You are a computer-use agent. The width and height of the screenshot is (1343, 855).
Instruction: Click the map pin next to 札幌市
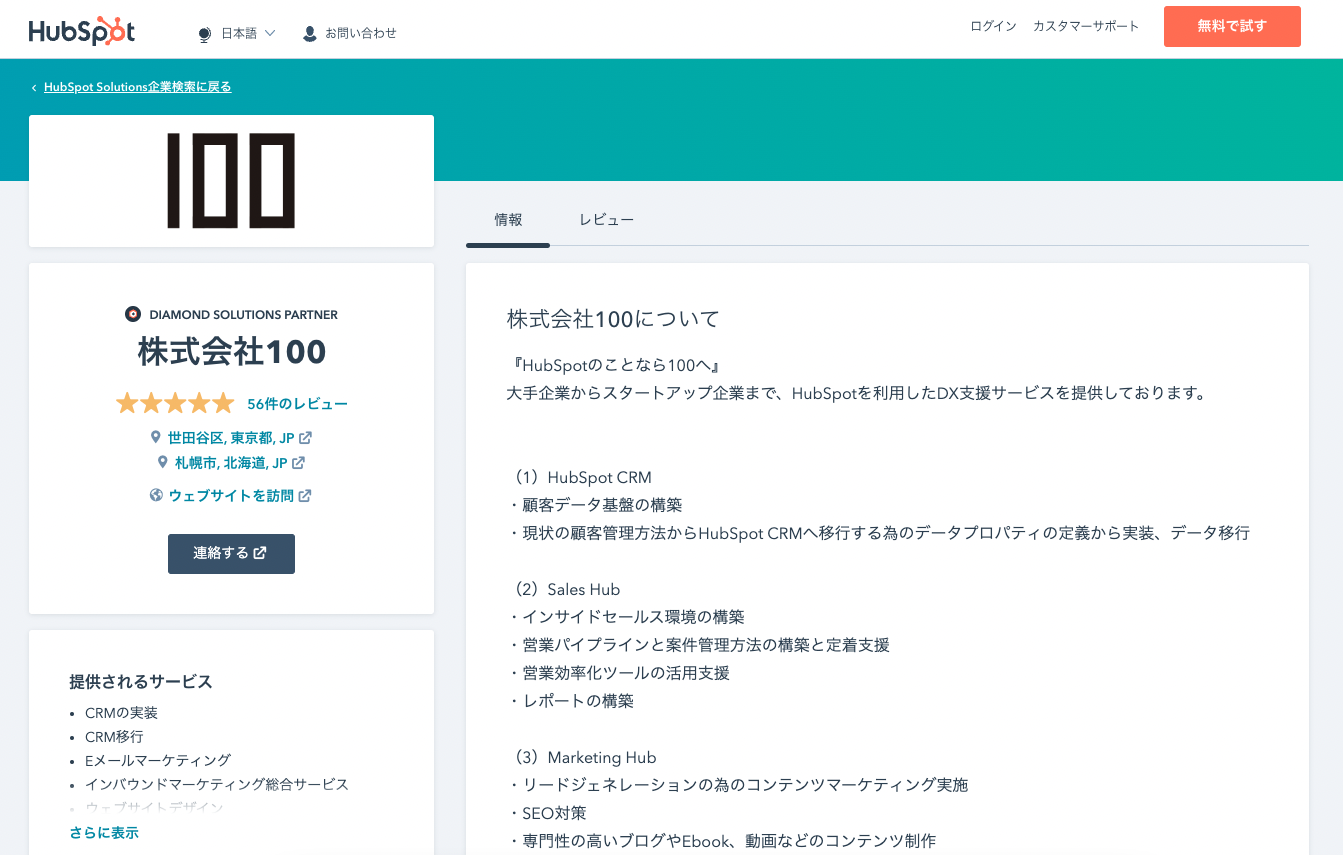point(163,462)
